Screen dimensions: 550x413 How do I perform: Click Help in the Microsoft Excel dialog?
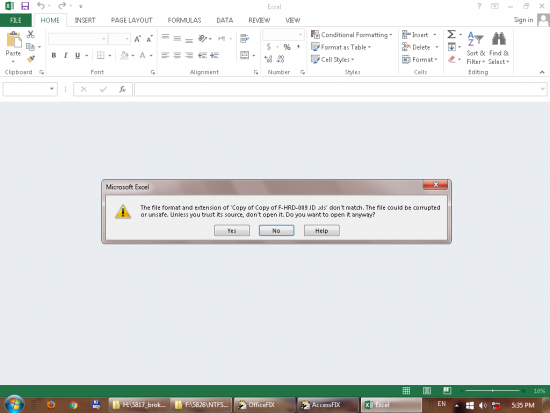pyautogui.click(x=322, y=231)
